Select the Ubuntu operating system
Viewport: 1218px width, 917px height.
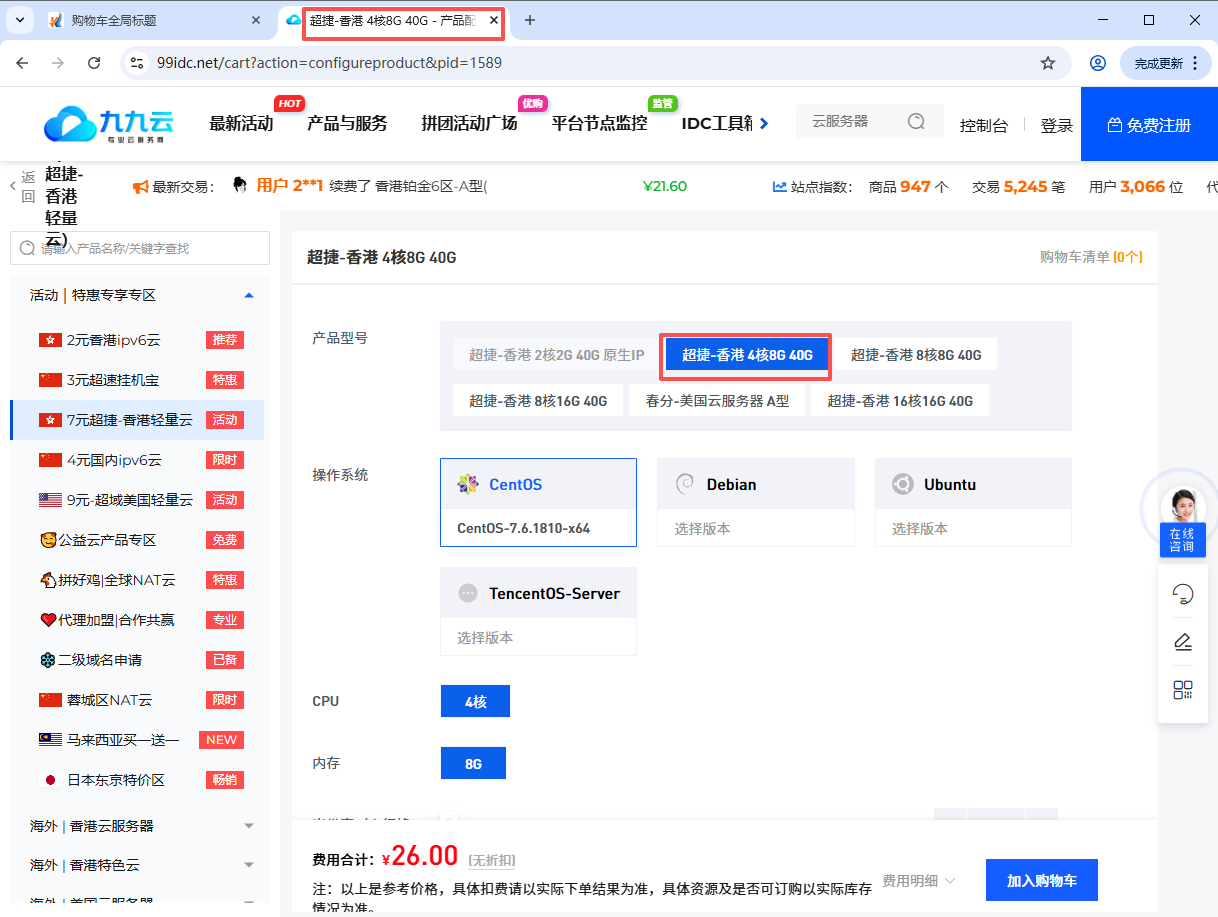tap(973, 484)
